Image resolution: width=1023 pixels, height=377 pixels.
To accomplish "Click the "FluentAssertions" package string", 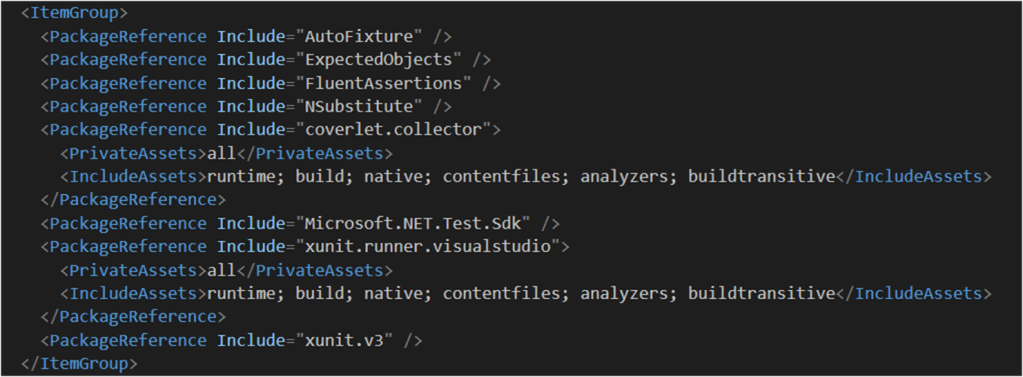I will click(x=384, y=83).
